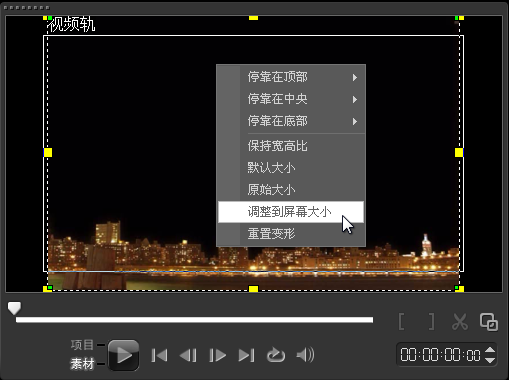Click the 视频轨 label in preview

(x=71, y=25)
